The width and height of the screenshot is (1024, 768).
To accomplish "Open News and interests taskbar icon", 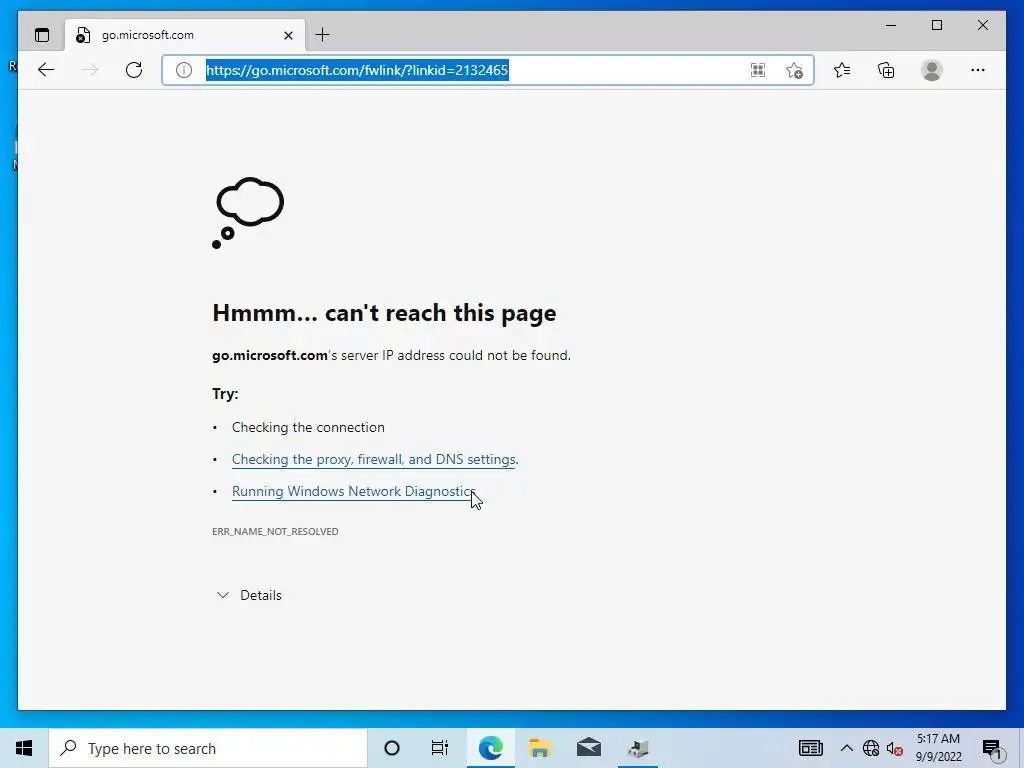I will (810, 748).
